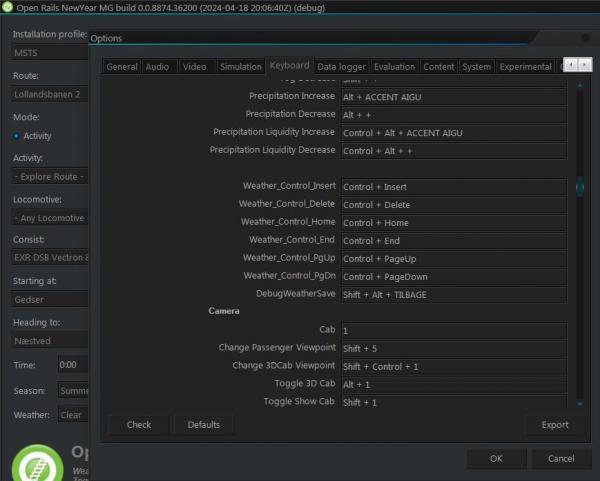Click the scrollbar up arrow in keyboard list
Viewport: 600px width, 481px height.
tap(580, 85)
